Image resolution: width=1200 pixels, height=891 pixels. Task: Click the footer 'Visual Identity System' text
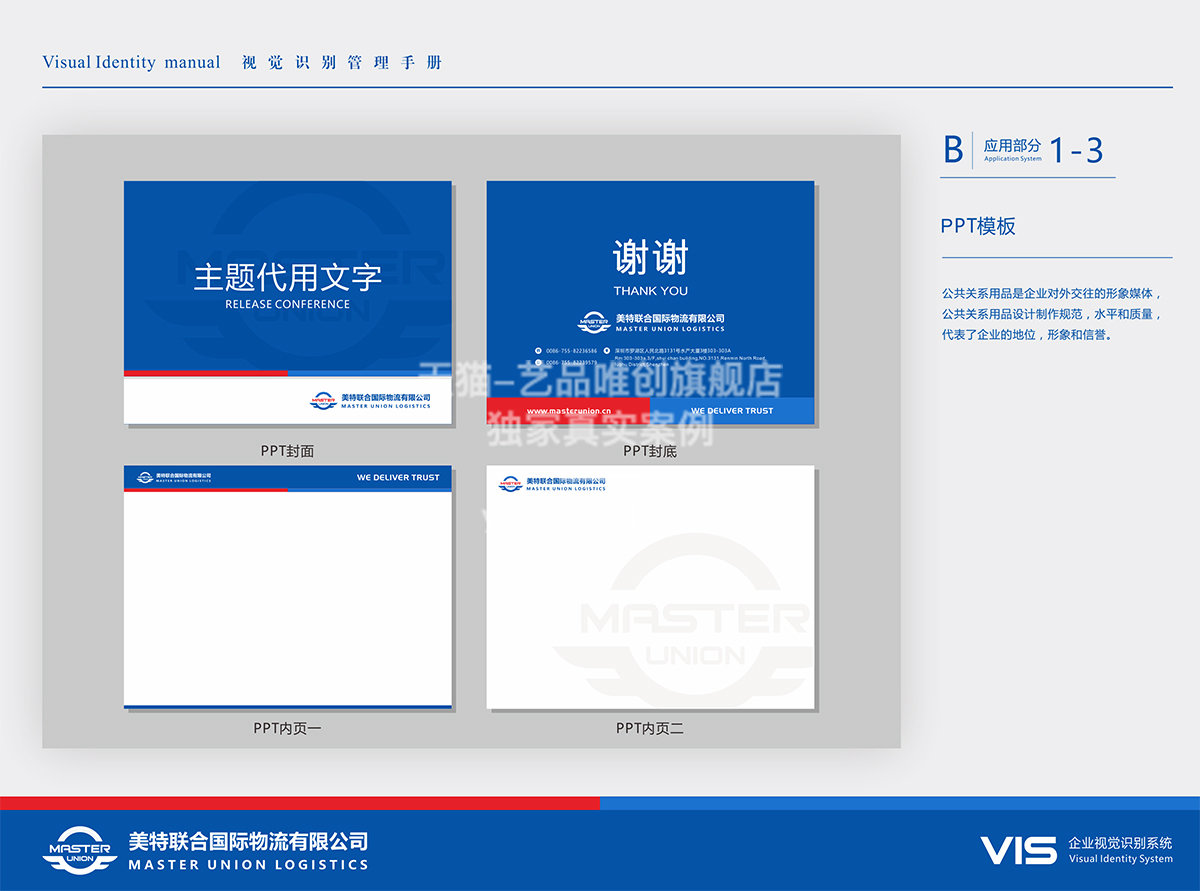(1120, 859)
